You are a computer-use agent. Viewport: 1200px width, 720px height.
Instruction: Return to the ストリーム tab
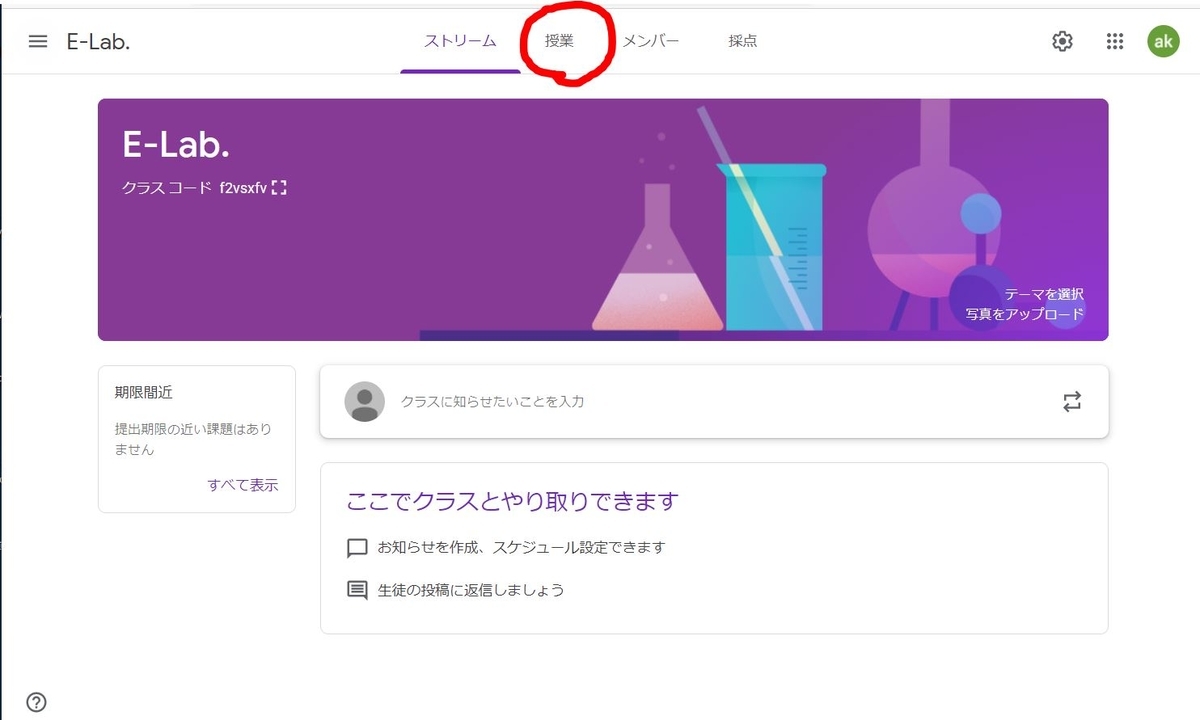point(460,42)
